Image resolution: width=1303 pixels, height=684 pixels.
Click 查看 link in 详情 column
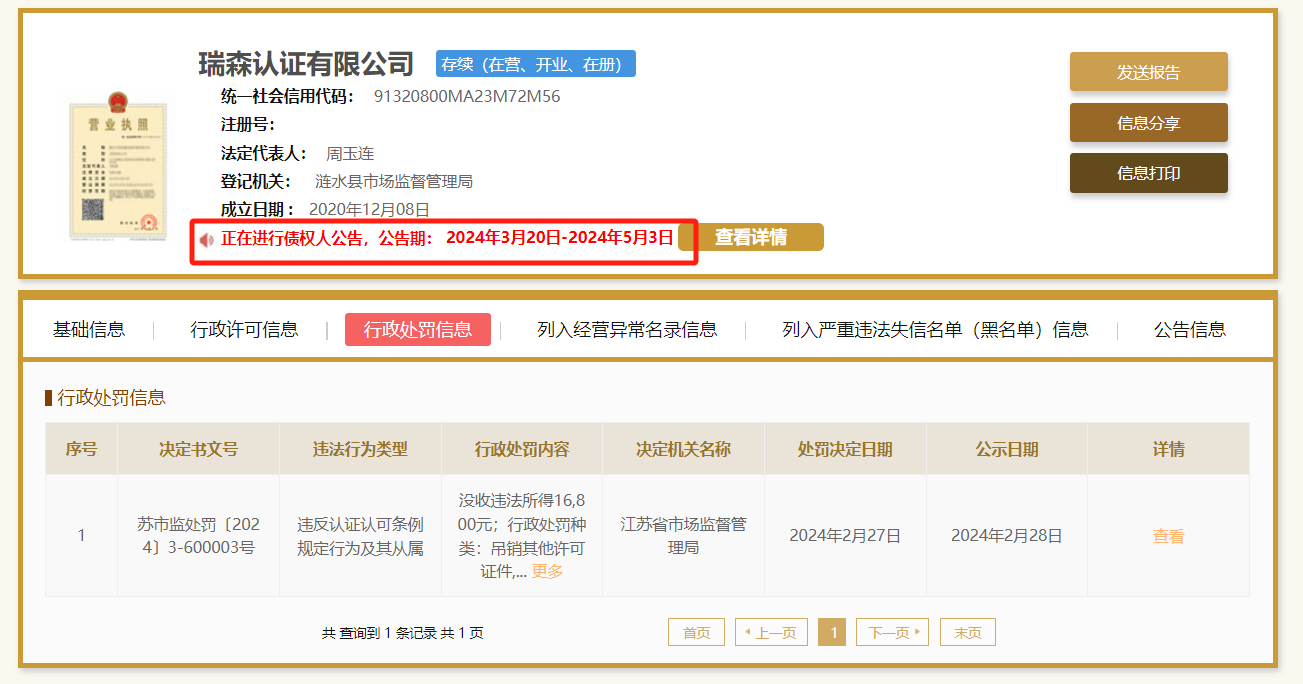[x=1167, y=536]
